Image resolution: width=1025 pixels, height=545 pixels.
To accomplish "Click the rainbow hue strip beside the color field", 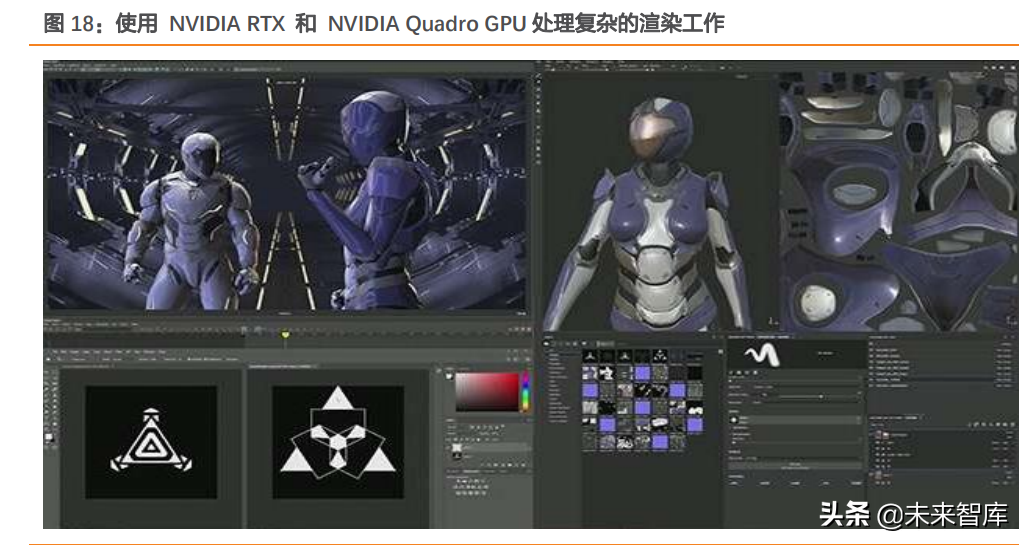I will [524, 391].
